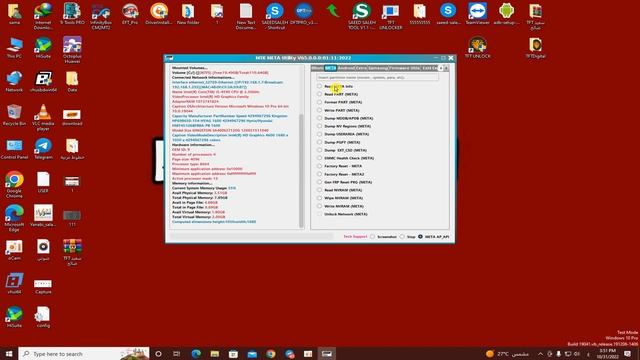
Task: Open the EFT_Pro desktop icon
Action: (130, 14)
